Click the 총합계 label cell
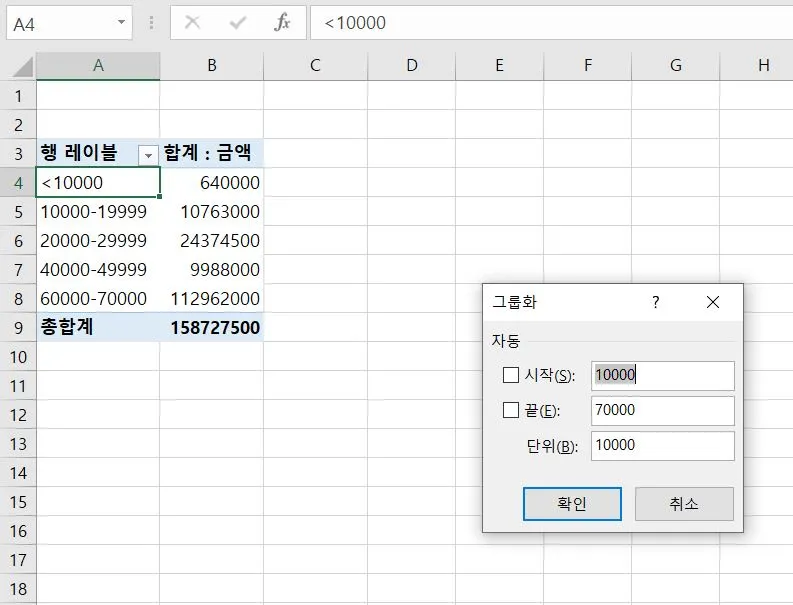The height and width of the screenshot is (605, 793). (x=98, y=327)
